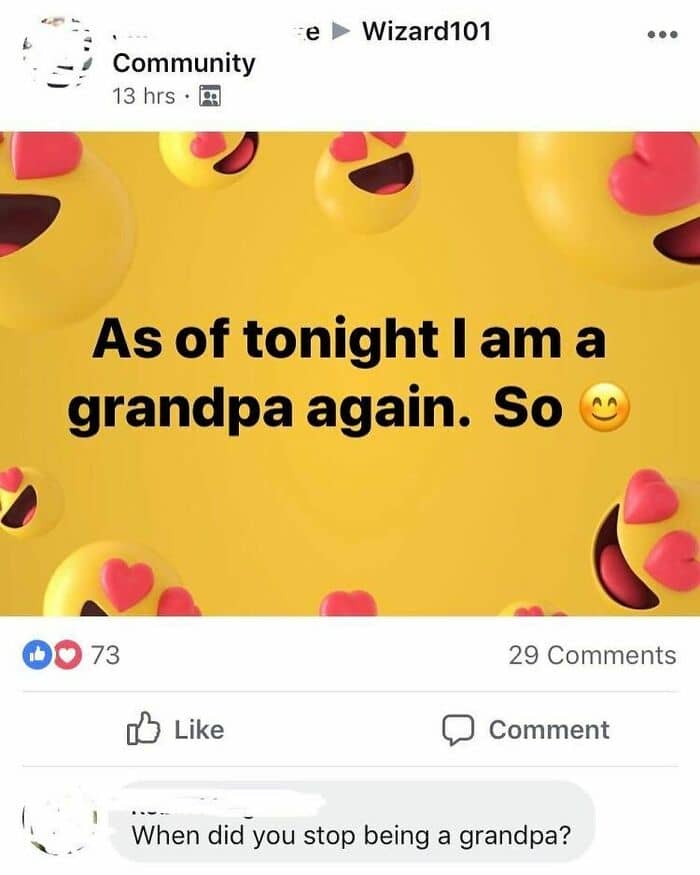This screenshot has height=875, width=700.
Task: Click the heart-eyes emoji at top center
Action: (367, 178)
